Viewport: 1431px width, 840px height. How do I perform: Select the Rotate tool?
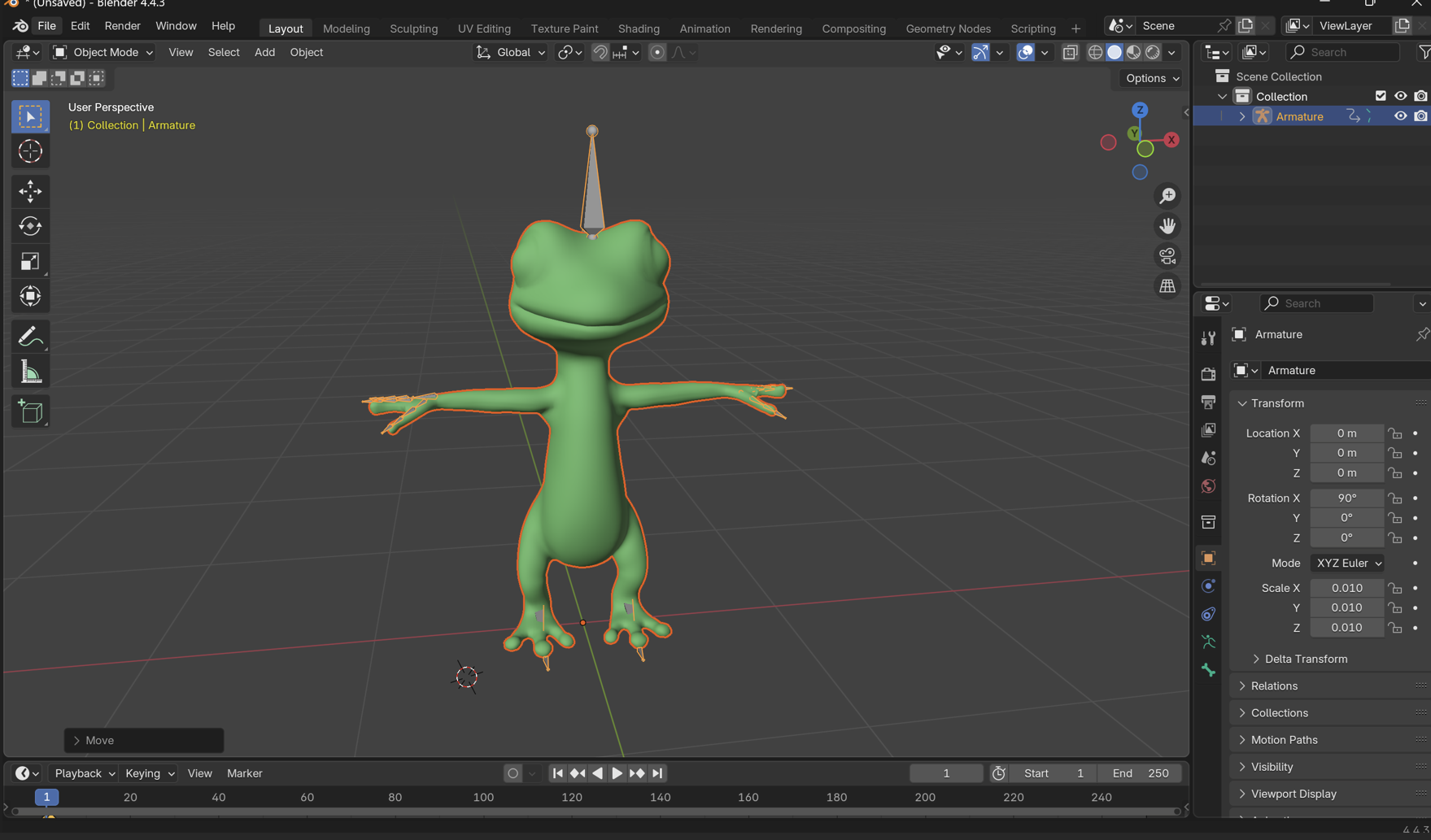point(30,226)
